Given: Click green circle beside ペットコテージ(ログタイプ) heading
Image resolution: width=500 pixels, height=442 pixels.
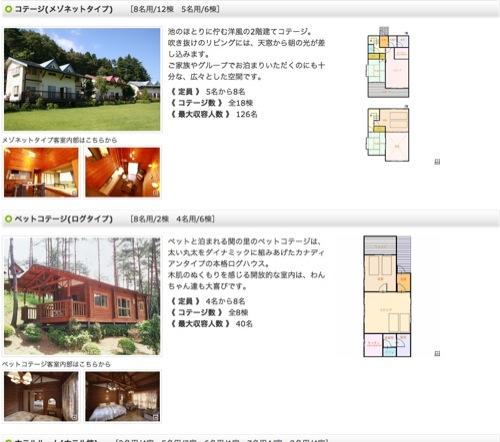Looking at the screenshot, I should tap(8, 219).
